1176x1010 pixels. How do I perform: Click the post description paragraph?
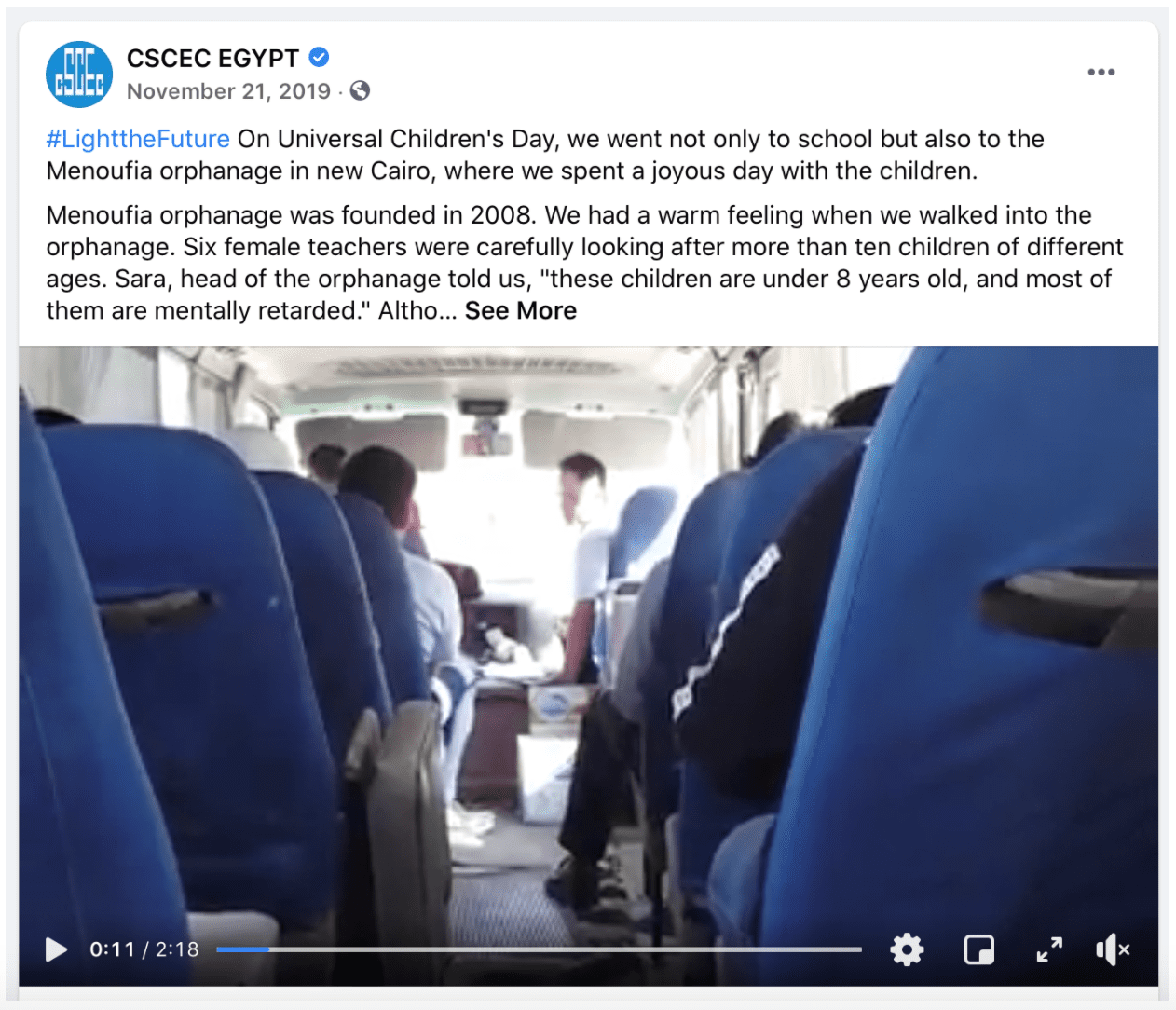(584, 263)
